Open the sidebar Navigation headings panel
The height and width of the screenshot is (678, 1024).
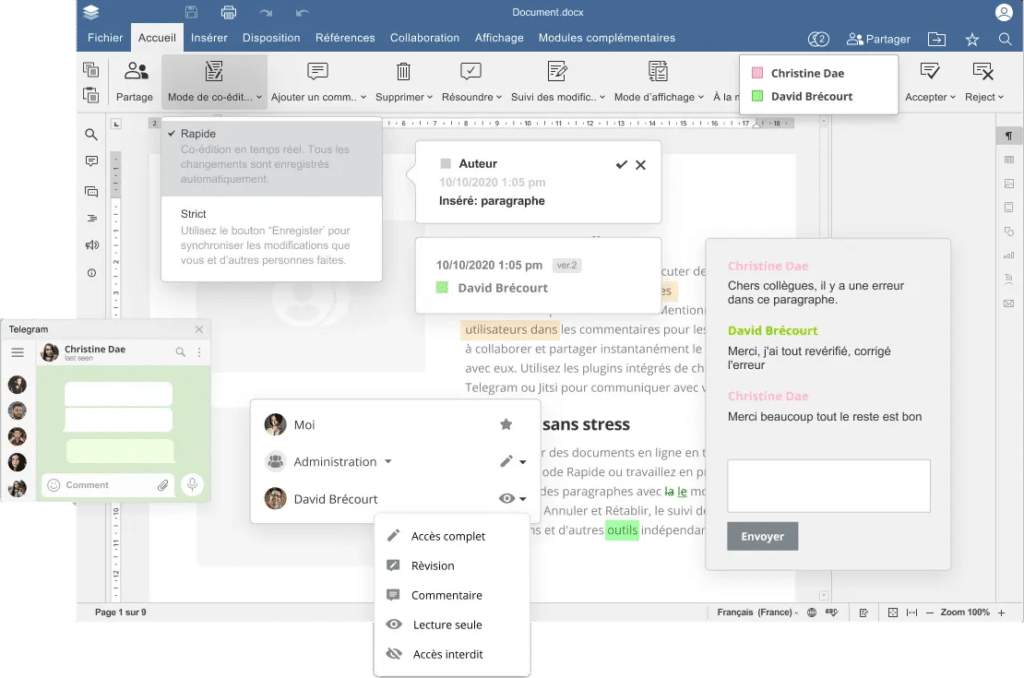[91, 218]
